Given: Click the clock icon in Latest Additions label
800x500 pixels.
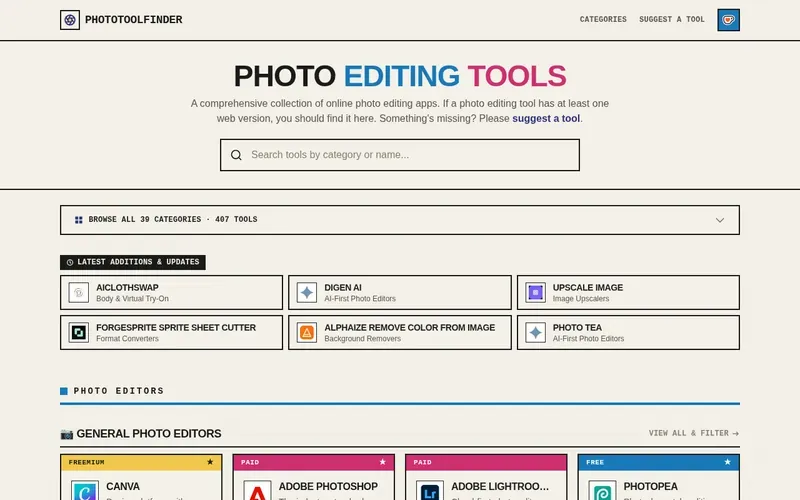Looking at the screenshot, I should click(x=70, y=262).
